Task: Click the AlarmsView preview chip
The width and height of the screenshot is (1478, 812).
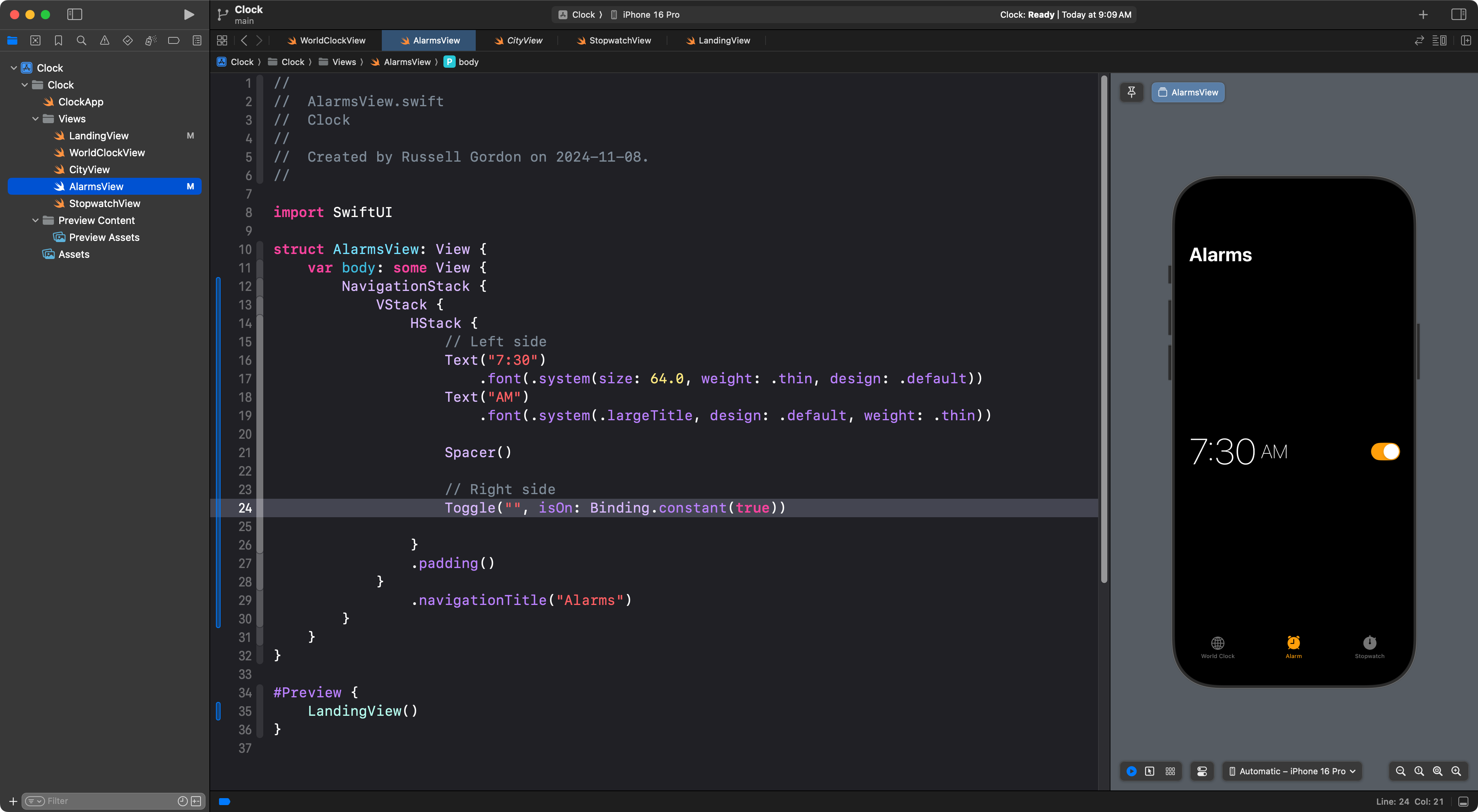Action: (x=1188, y=92)
